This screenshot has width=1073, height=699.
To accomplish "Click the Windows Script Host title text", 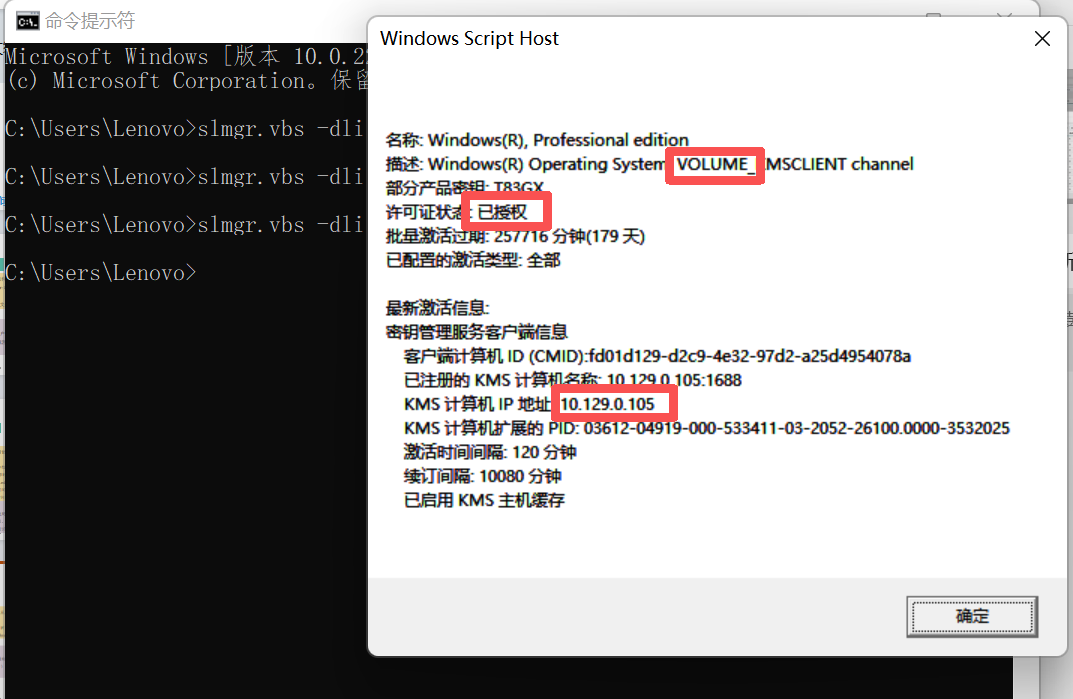I will [x=469, y=39].
